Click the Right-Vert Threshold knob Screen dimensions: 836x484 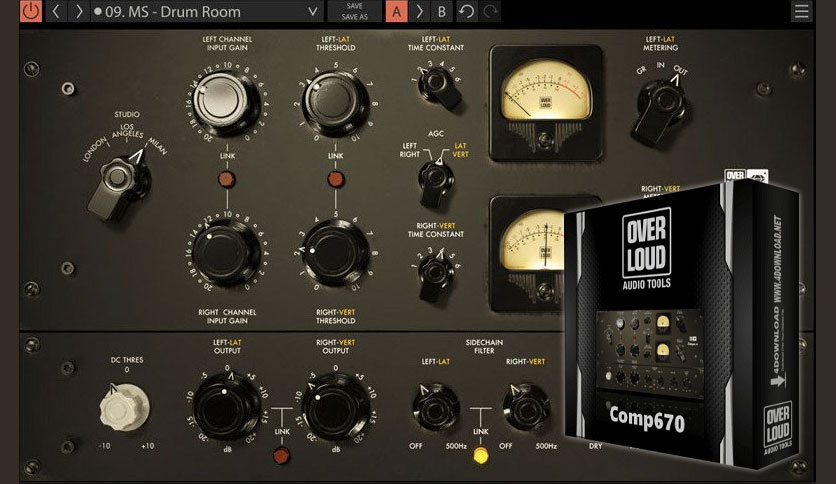coord(335,253)
